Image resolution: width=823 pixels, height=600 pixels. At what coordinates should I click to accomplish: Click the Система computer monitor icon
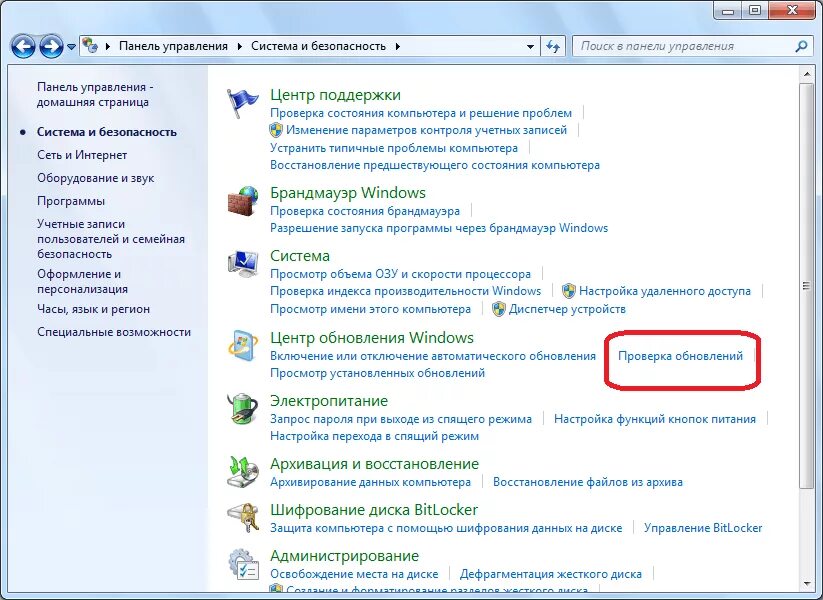[242, 264]
